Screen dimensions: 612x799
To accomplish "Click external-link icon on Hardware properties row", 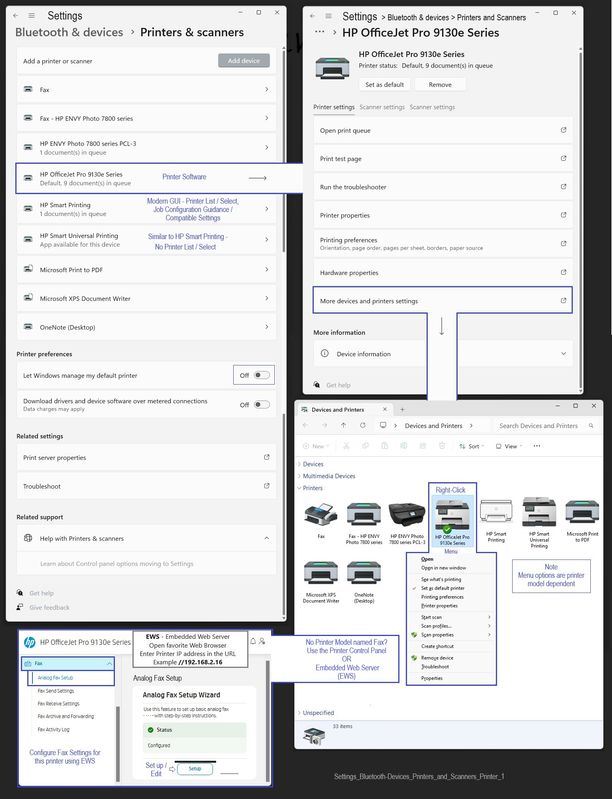I will [x=563, y=272].
